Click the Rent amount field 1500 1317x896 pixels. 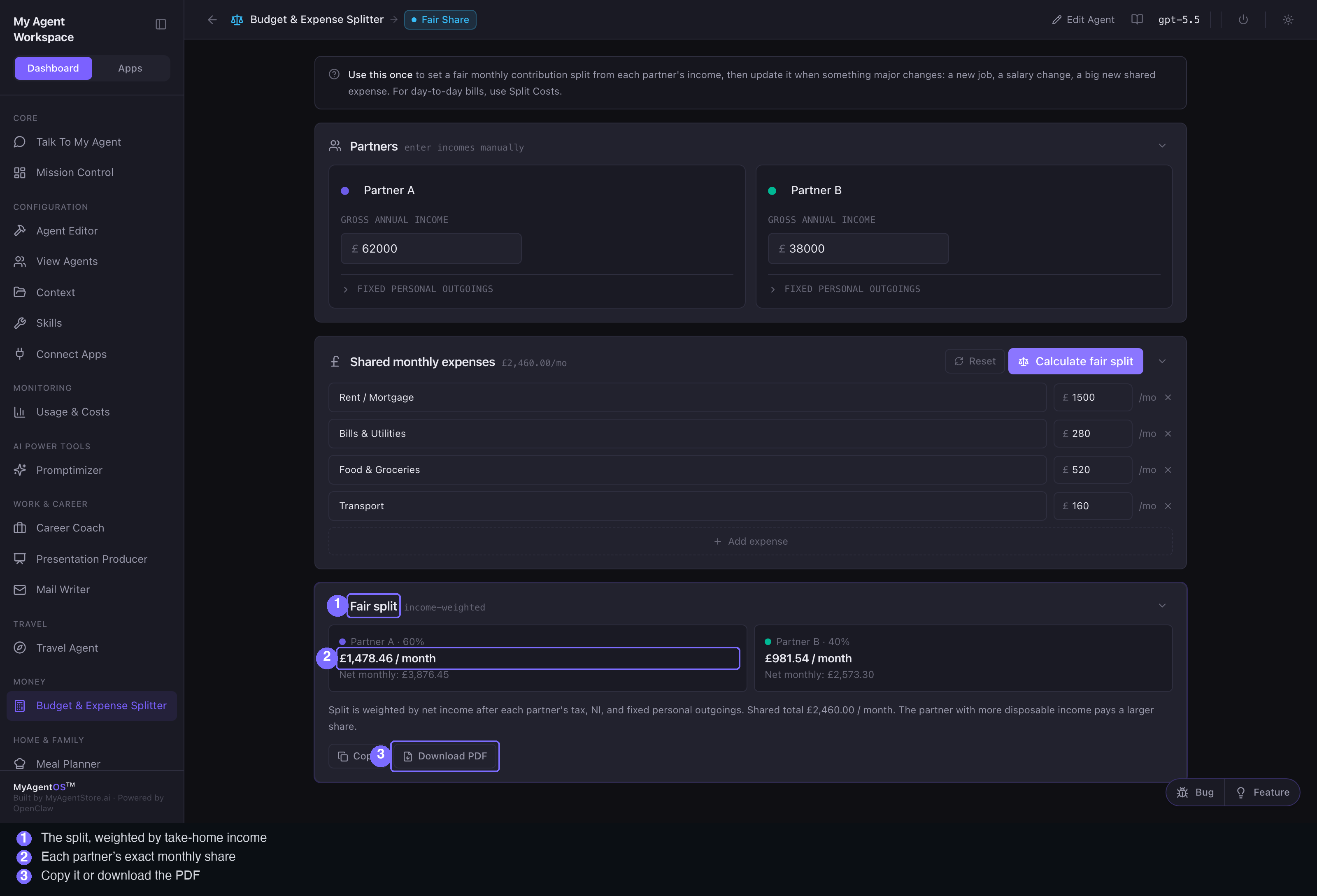tap(1093, 397)
